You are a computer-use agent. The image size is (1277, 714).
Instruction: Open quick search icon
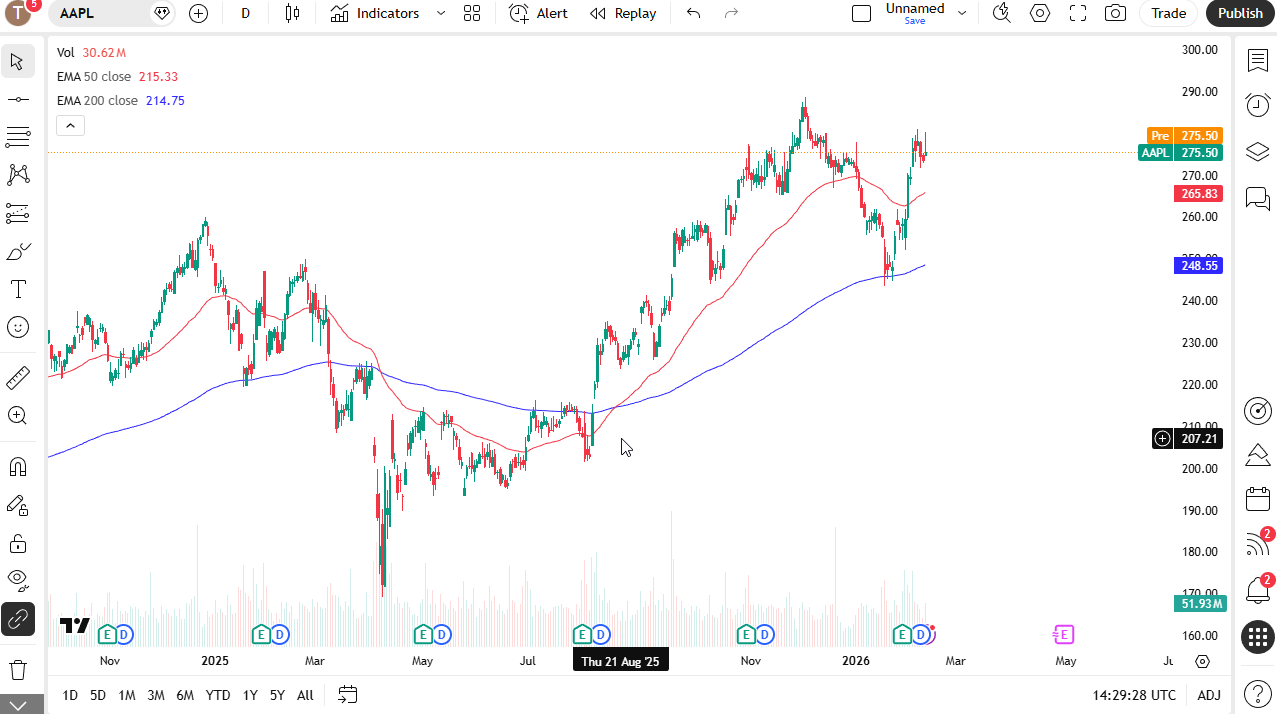click(x=1001, y=13)
